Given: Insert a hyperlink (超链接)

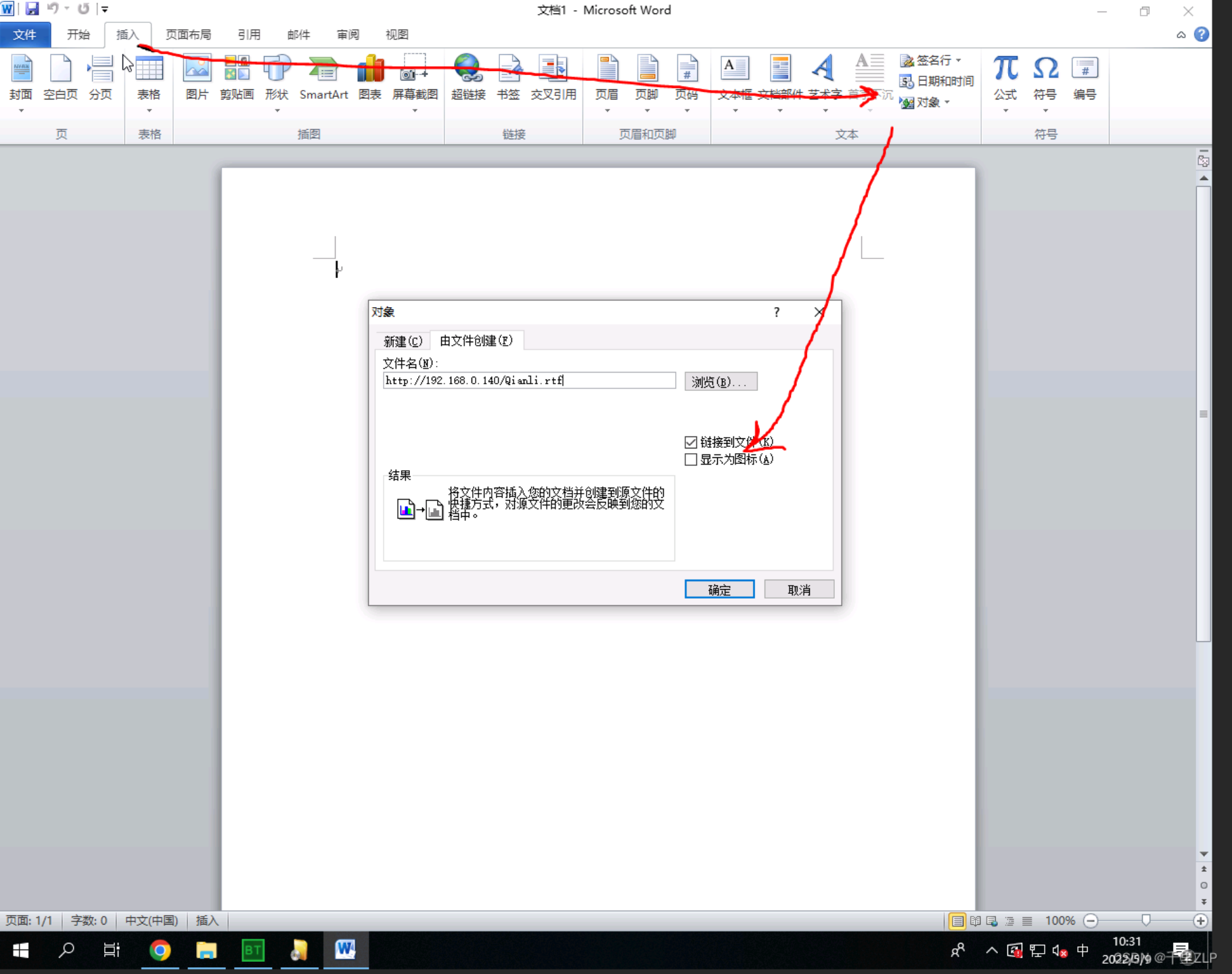Looking at the screenshot, I should (x=468, y=78).
